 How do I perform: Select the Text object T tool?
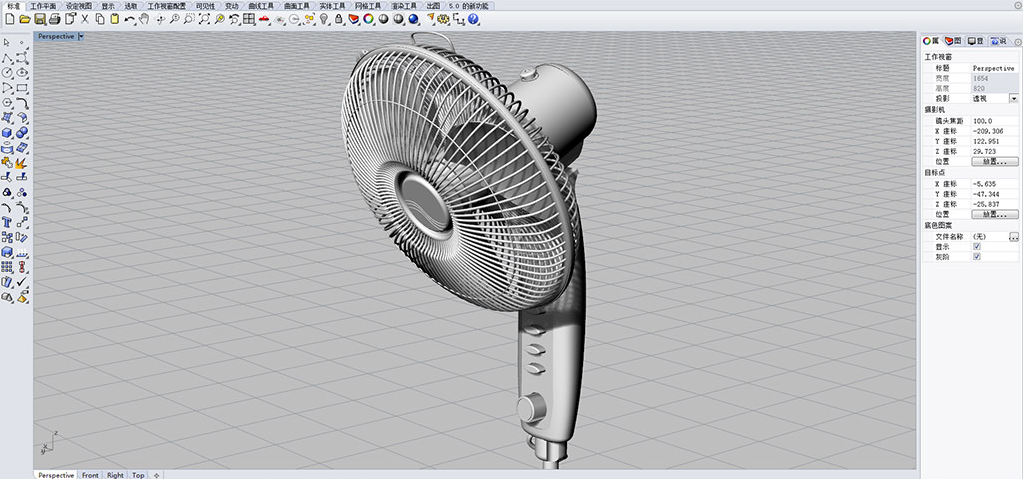click(7, 222)
